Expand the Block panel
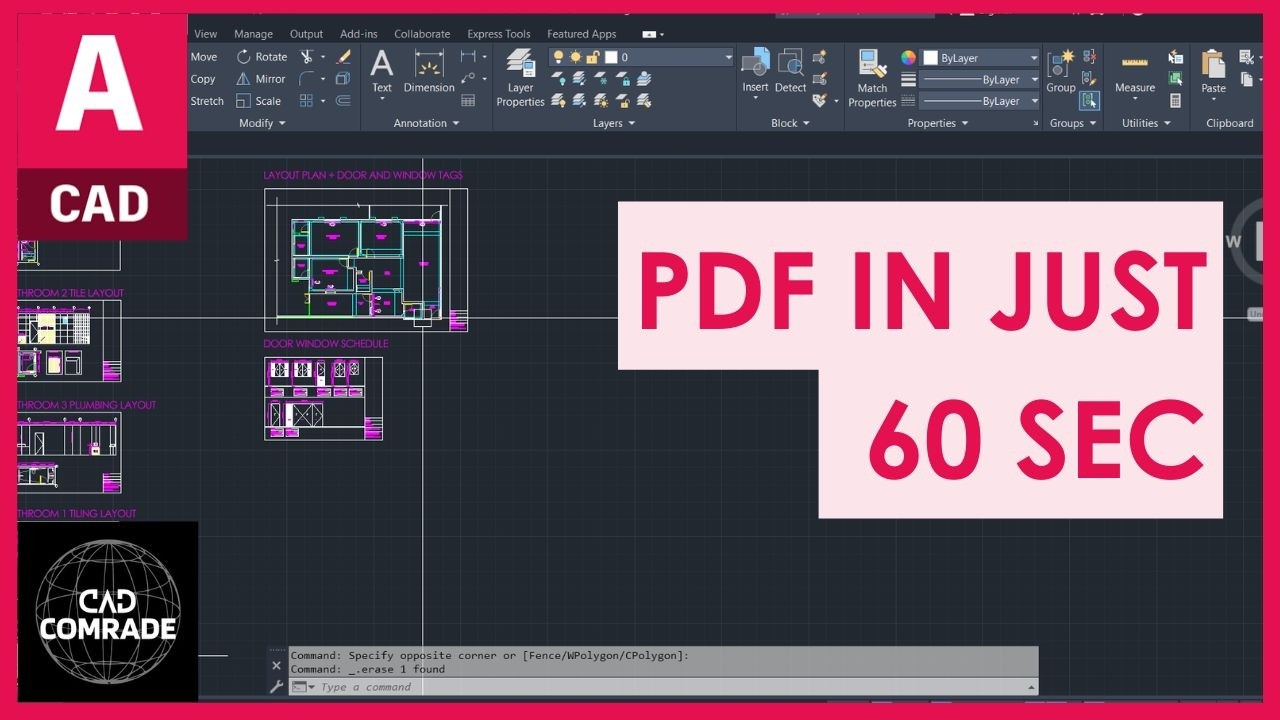1280x720 pixels. [790, 123]
